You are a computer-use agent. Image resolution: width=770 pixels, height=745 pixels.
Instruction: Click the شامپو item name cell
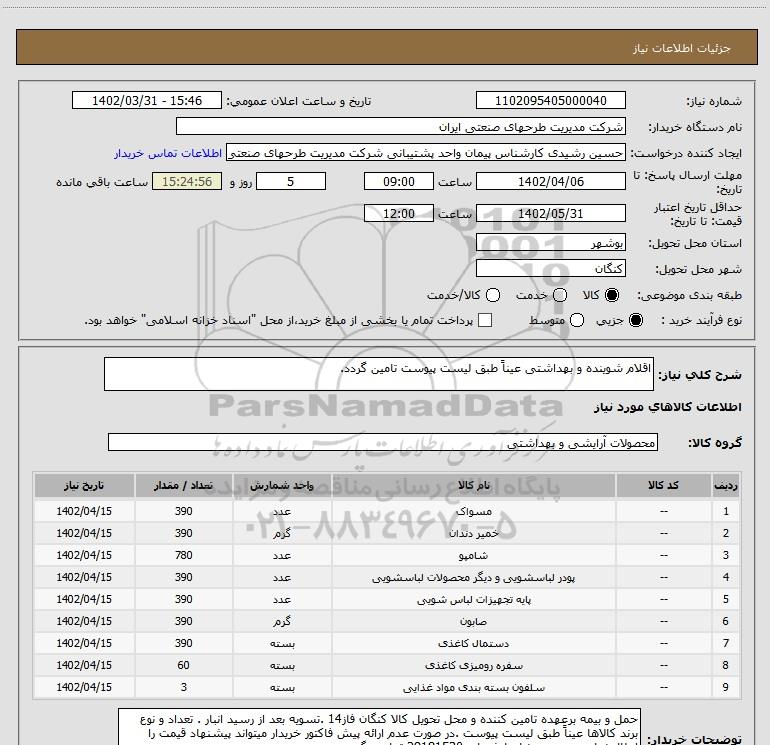point(474,555)
